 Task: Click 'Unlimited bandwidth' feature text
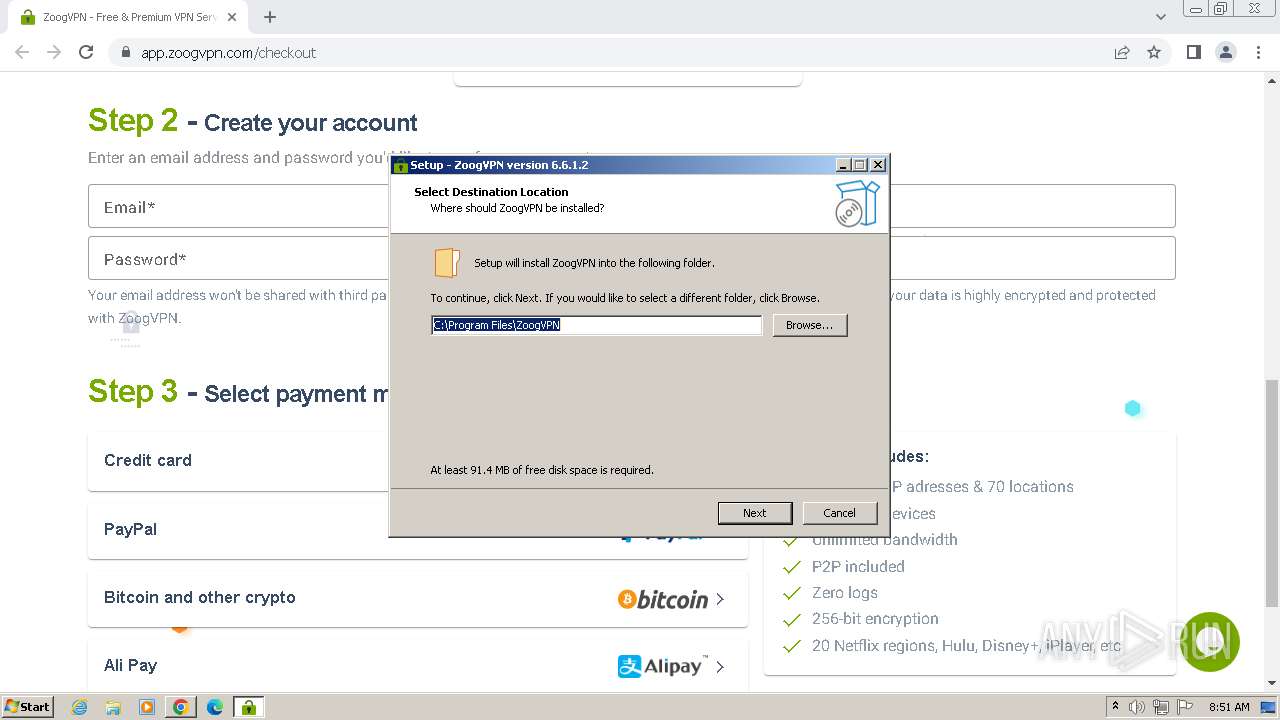pos(885,540)
